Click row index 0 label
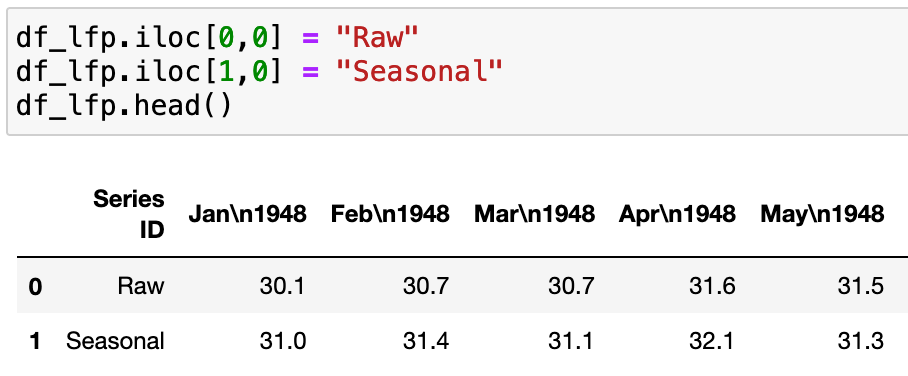908x376 pixels. coord(35,287)
